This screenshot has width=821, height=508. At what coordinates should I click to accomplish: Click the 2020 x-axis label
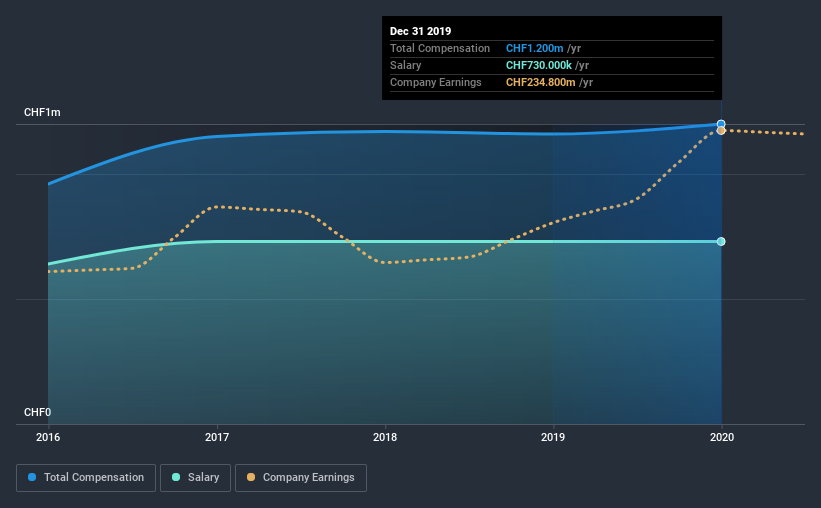(x=722, y=437)
